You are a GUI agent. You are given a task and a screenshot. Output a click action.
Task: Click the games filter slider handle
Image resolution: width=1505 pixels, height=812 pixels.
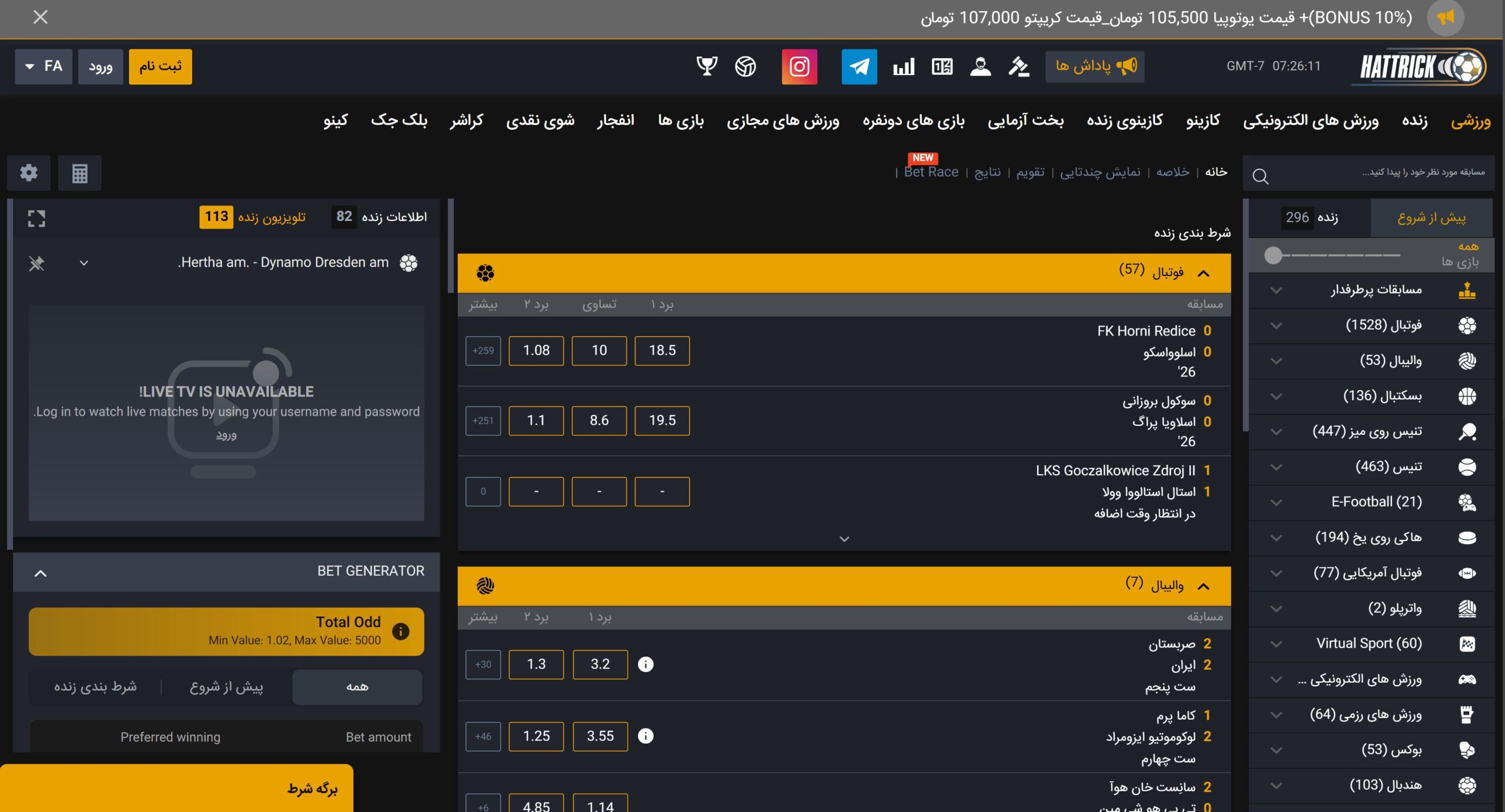click(x=1273, y=255)
